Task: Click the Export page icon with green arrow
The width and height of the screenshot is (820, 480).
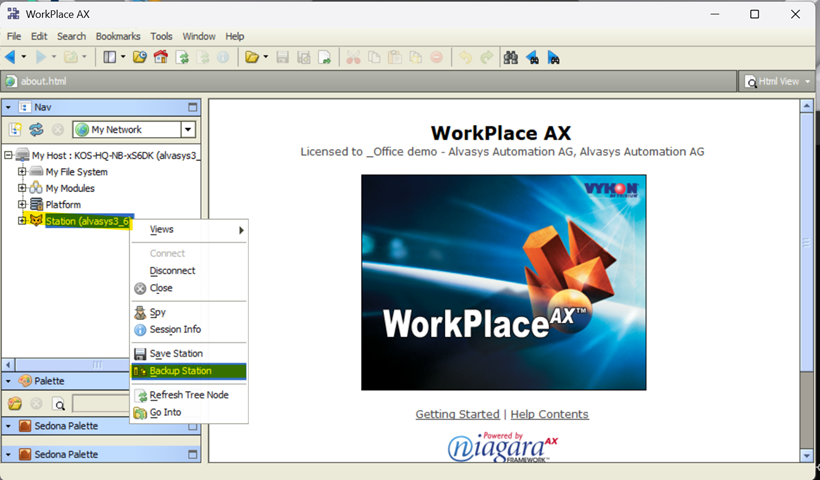Action: coord(325,58)
